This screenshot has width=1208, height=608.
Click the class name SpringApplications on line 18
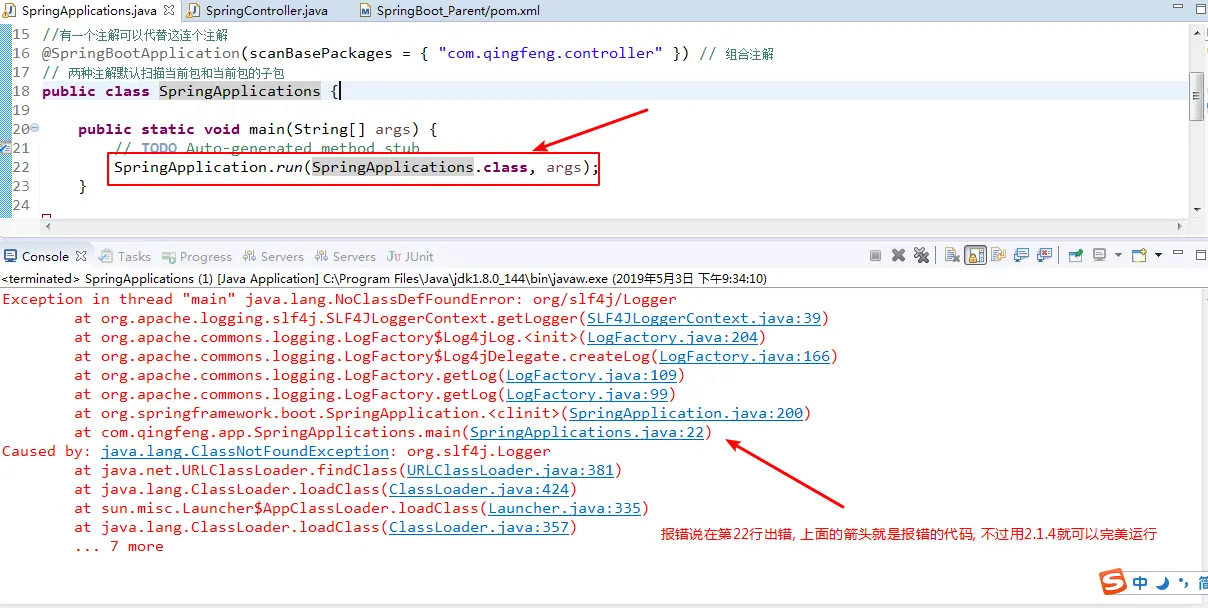[x=240, y=91]
